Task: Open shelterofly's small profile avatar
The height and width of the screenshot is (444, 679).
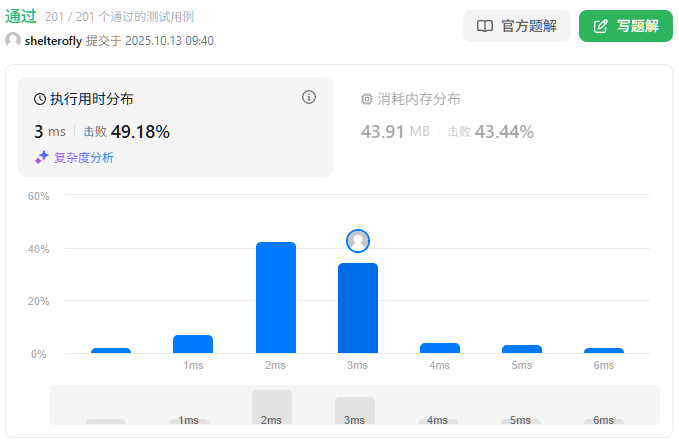Action: (13, 40)
